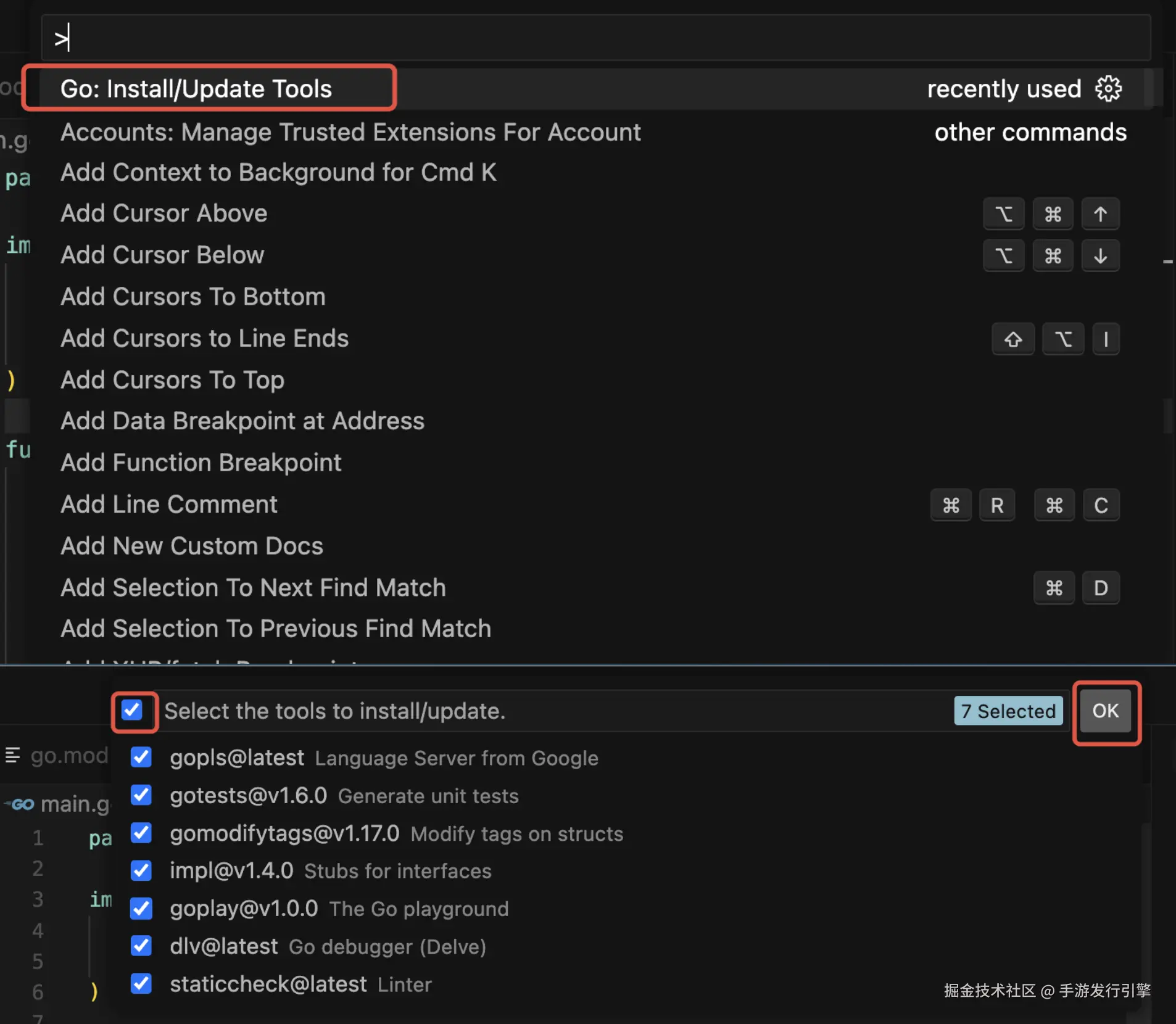
Task: Open the recently used gear settings icon
Action: click(x=1109, y=89)
